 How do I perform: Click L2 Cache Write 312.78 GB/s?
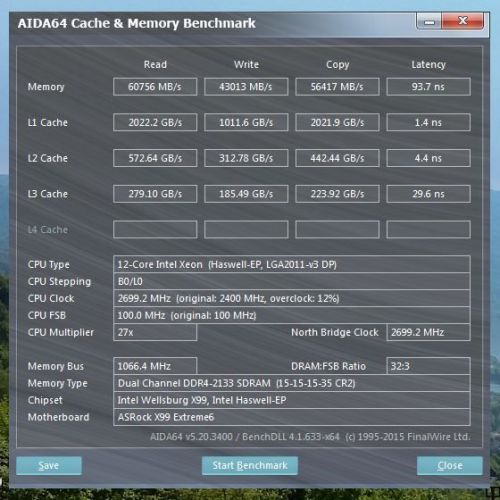click(246, 158)
